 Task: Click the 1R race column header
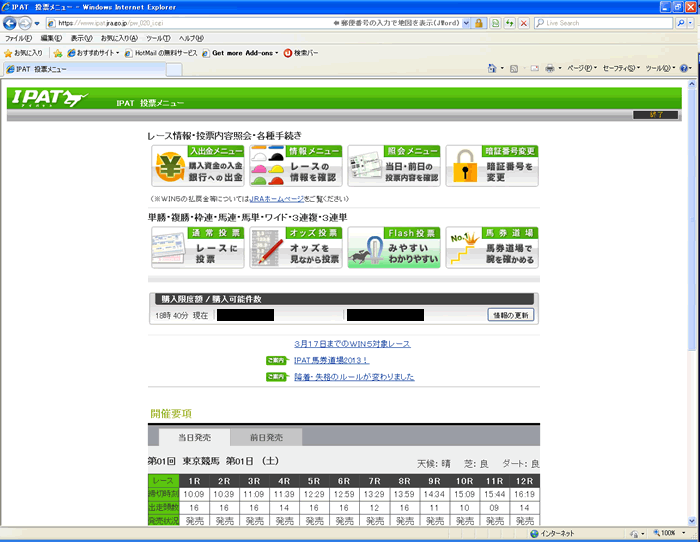pyautogui.click(x=194, y=481)
